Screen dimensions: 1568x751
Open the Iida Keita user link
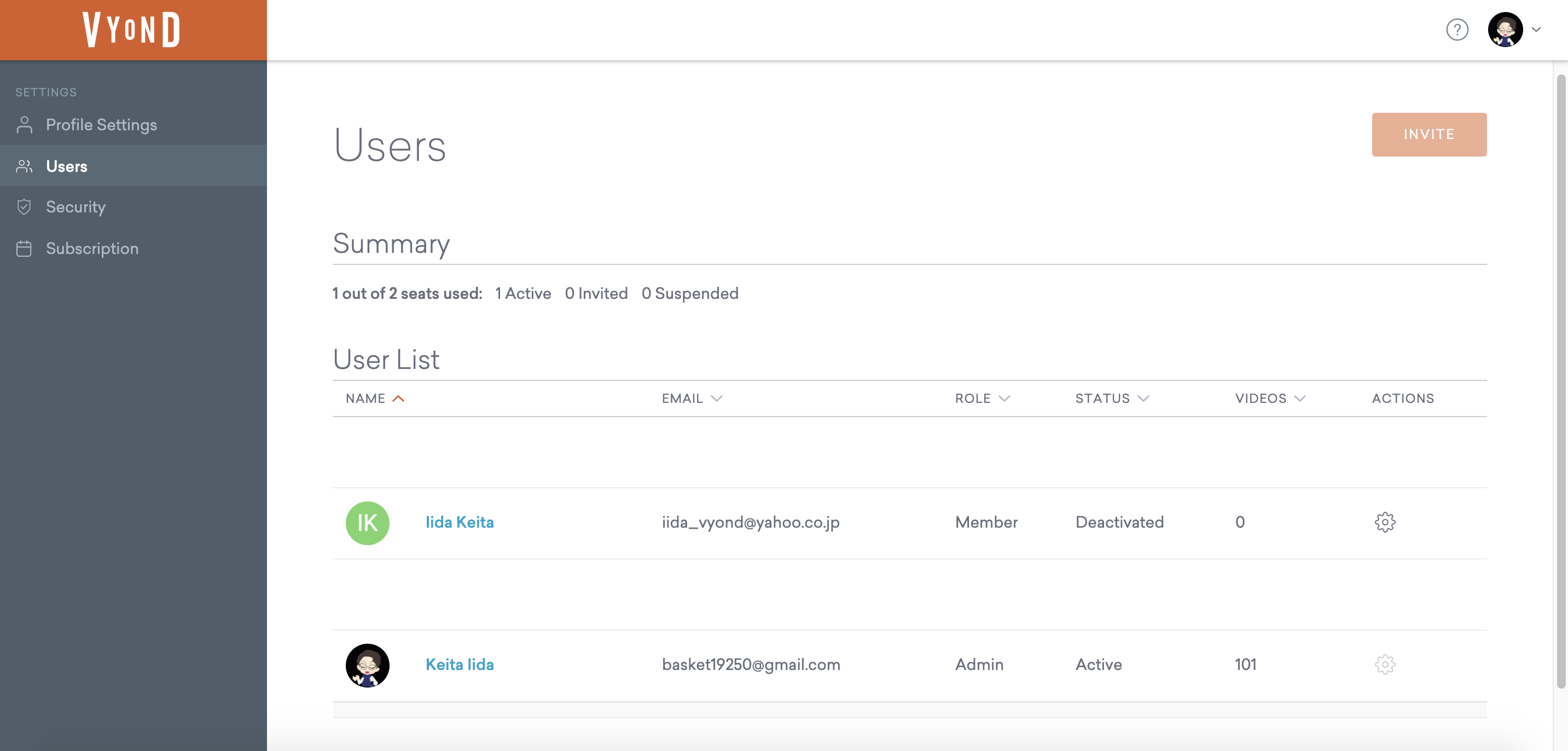click(460, 523)
